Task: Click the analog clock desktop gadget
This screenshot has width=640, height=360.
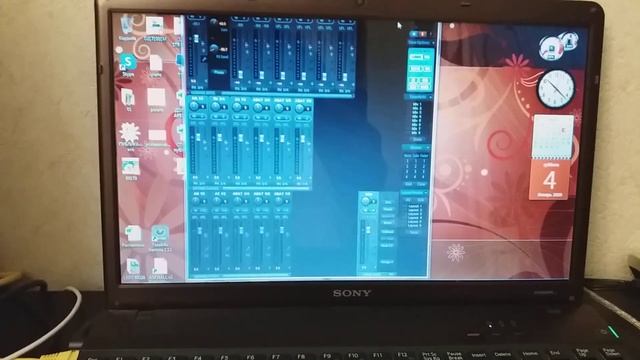Action: (x=555, y=89)
